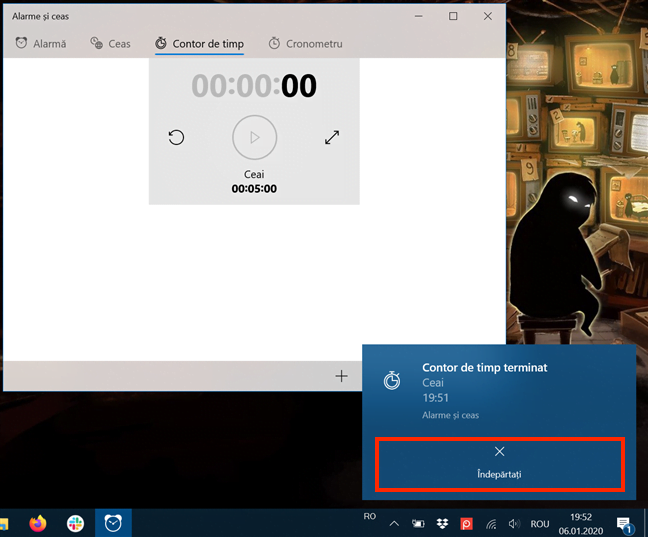Open Firefox from the taskbar
This screenshot has height=537, width=648.
point(38,523)
